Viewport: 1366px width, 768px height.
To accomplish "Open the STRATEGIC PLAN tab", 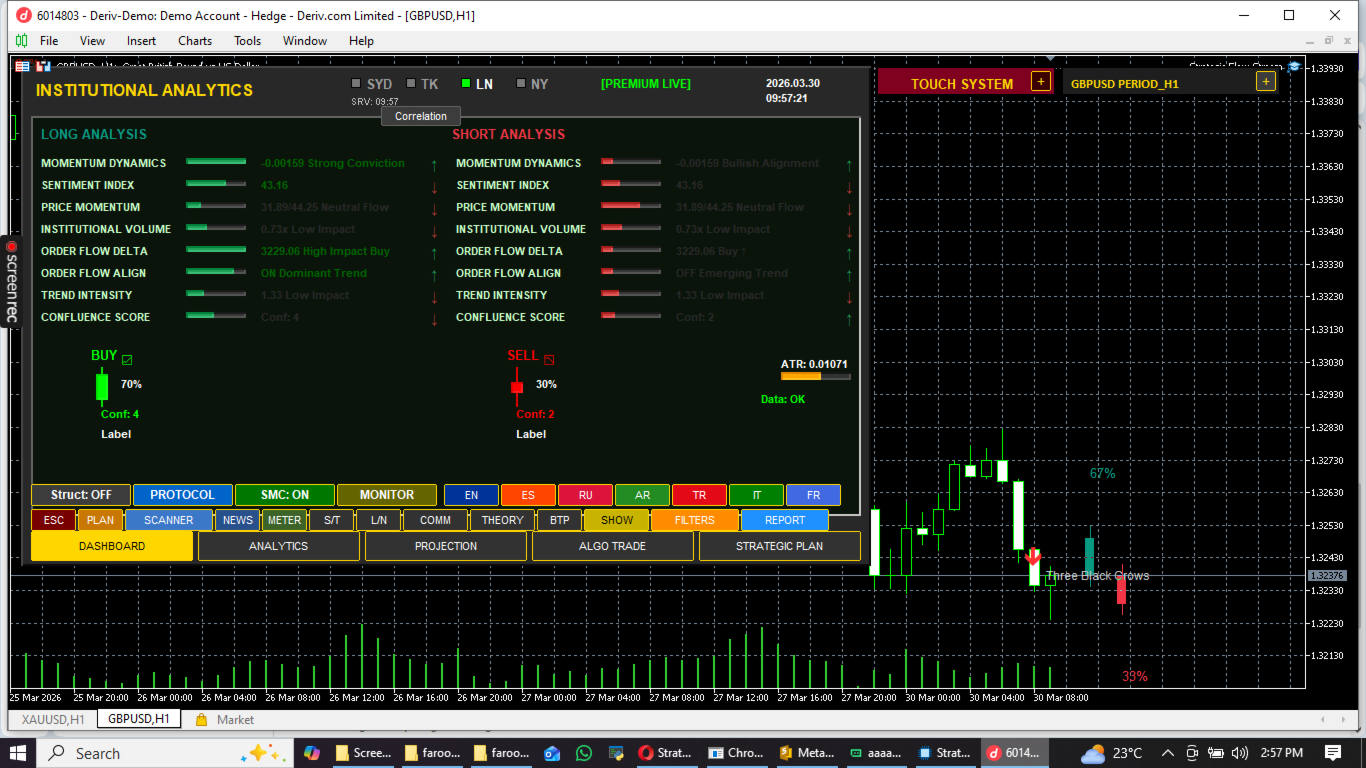I will [780, 546].
